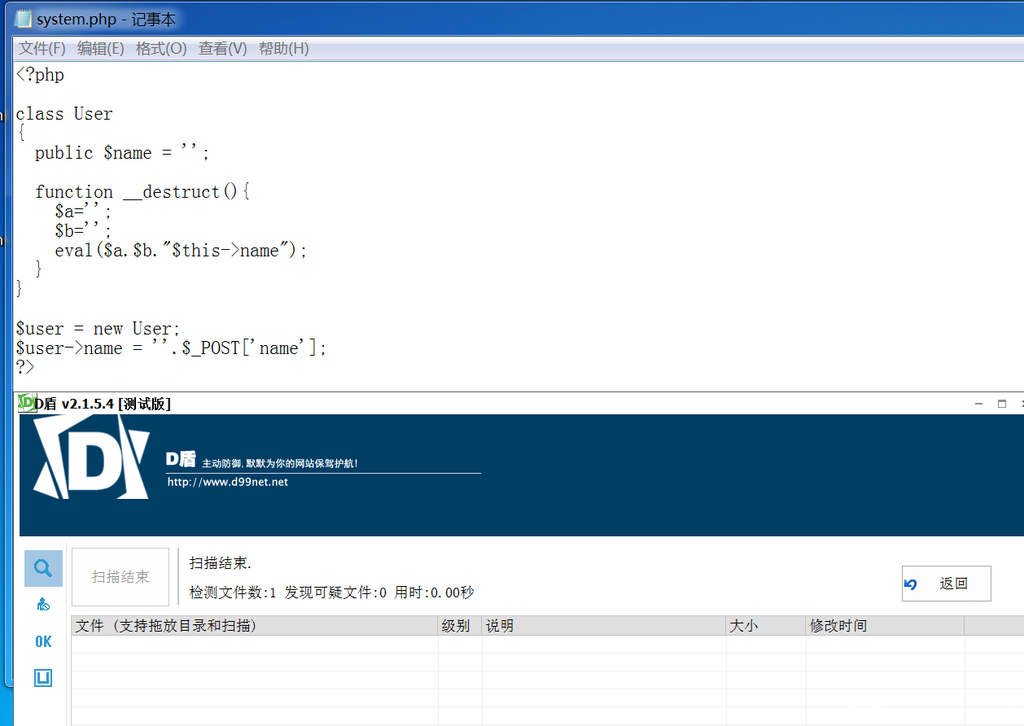Click the 'public $name' line in Notepad
The height and width of the screenshot is (726, 1024).
click(x=122, y=153)
